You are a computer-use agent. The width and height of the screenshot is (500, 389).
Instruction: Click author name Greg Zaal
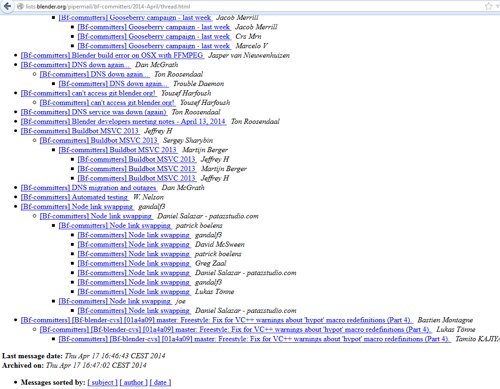pos(211,263)
